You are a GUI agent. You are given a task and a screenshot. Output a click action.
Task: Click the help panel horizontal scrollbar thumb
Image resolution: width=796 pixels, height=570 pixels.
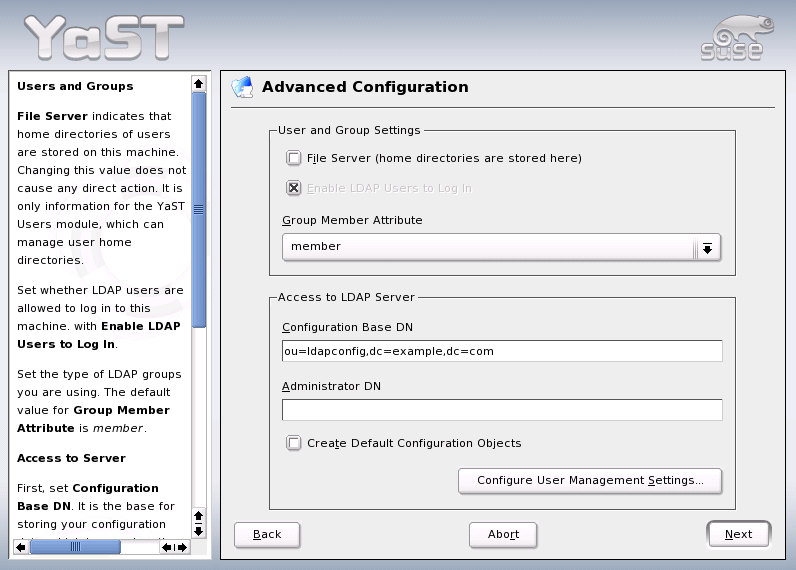75,547
